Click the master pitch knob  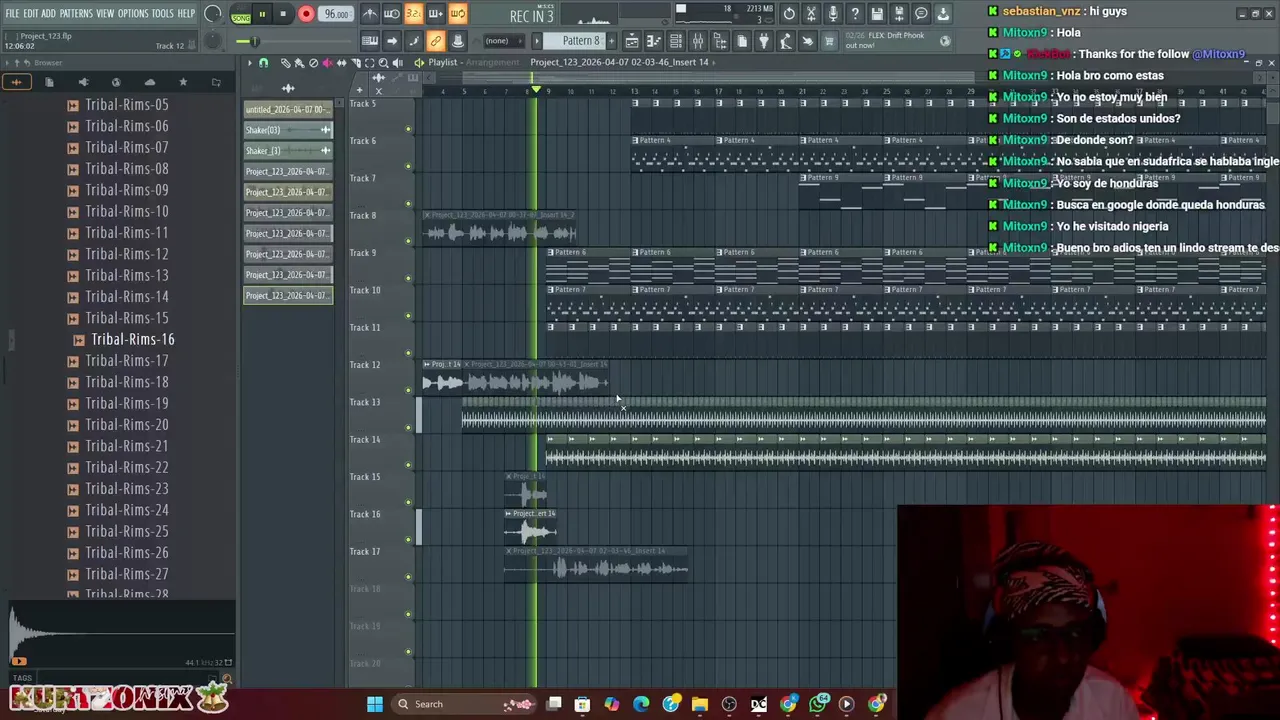(213, 41)
